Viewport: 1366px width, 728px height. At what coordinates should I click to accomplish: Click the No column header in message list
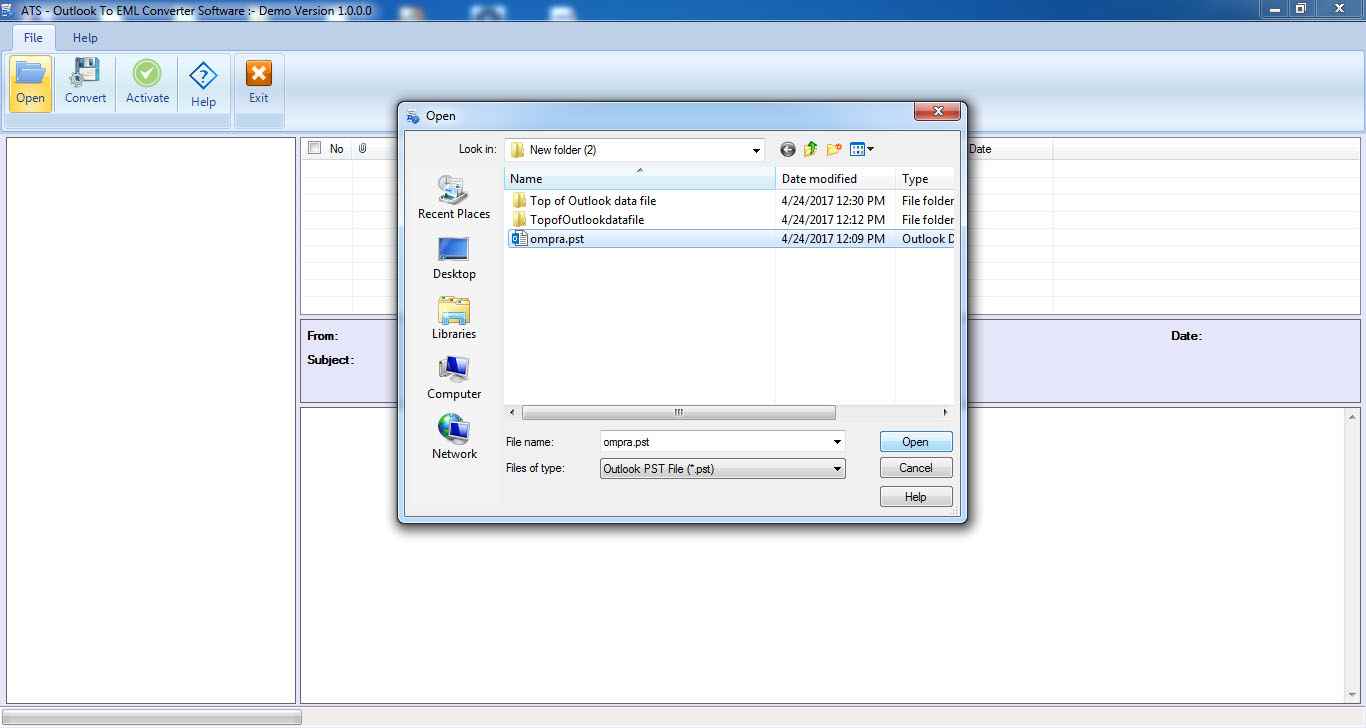pyautogui.click(x=337, y=149)
